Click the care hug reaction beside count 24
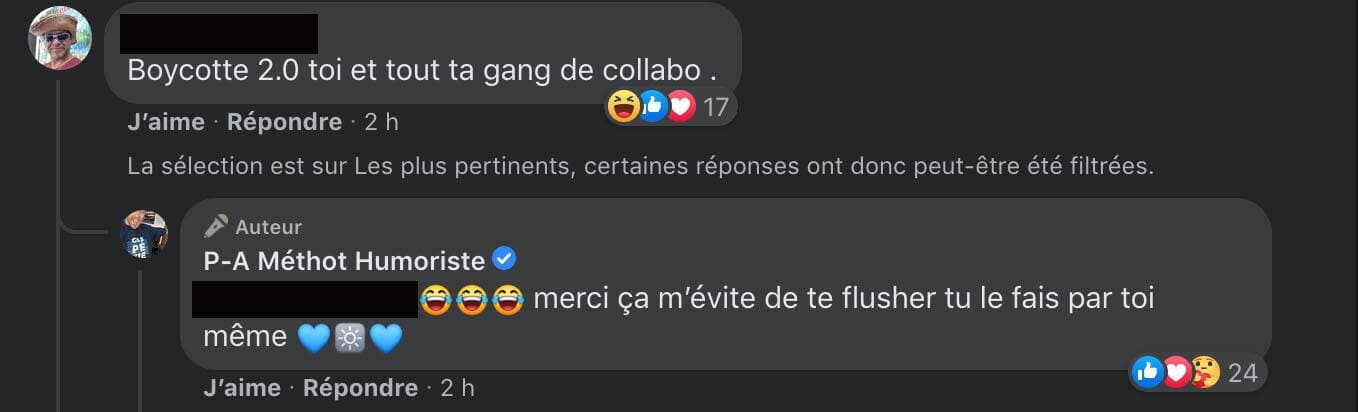The height and width of the screenshot is (412, 1358). pyautogui.click(x=1206, y=373)
